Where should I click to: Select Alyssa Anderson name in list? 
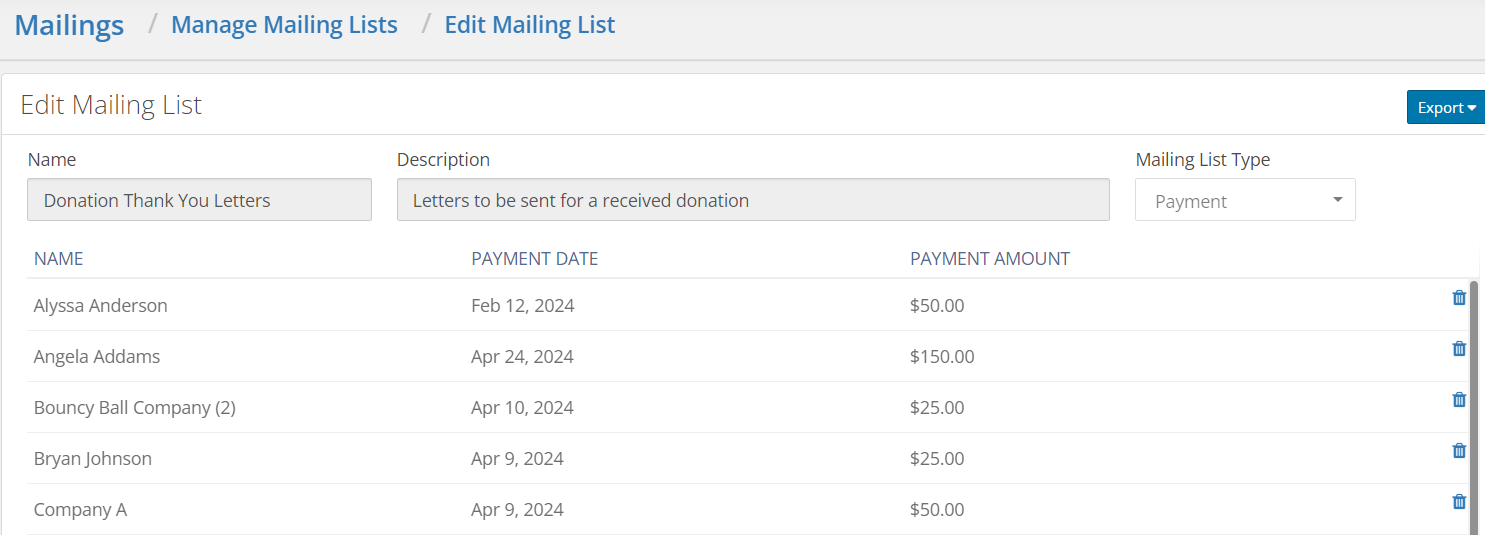click(x=101, y=306)
